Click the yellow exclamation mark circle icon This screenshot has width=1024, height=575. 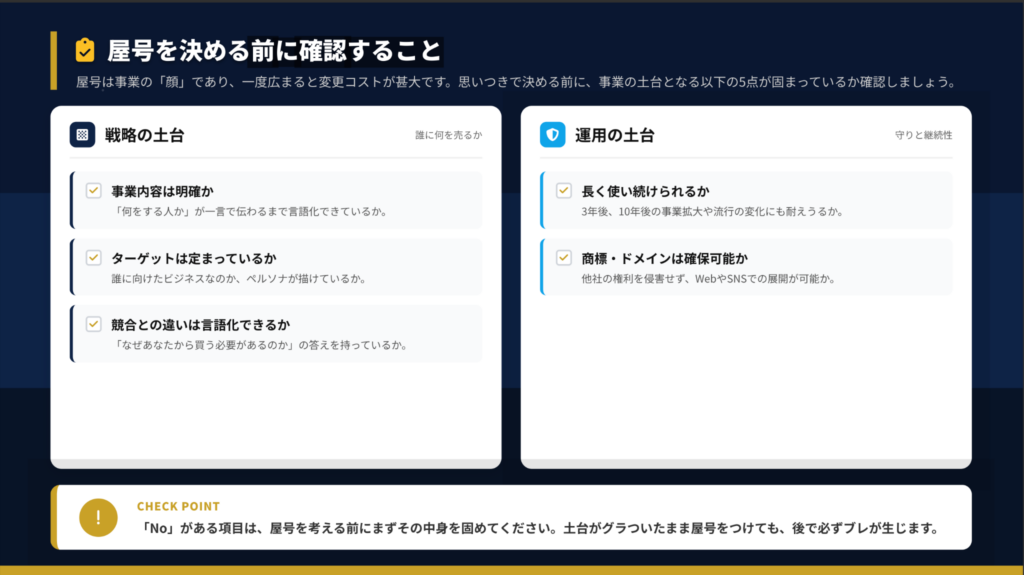(x=98, y=517)
